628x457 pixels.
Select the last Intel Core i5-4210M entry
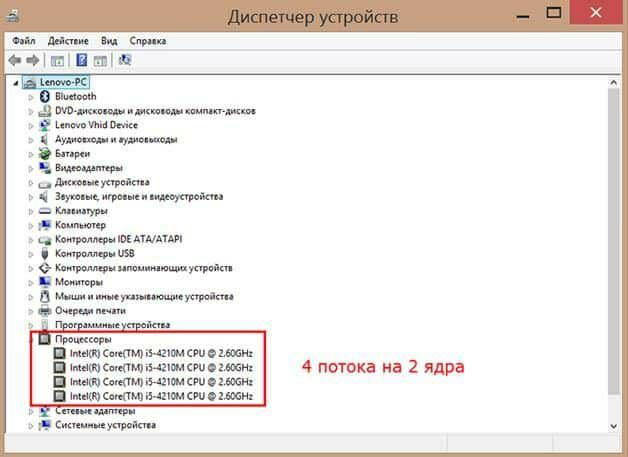tap(161, 396)
